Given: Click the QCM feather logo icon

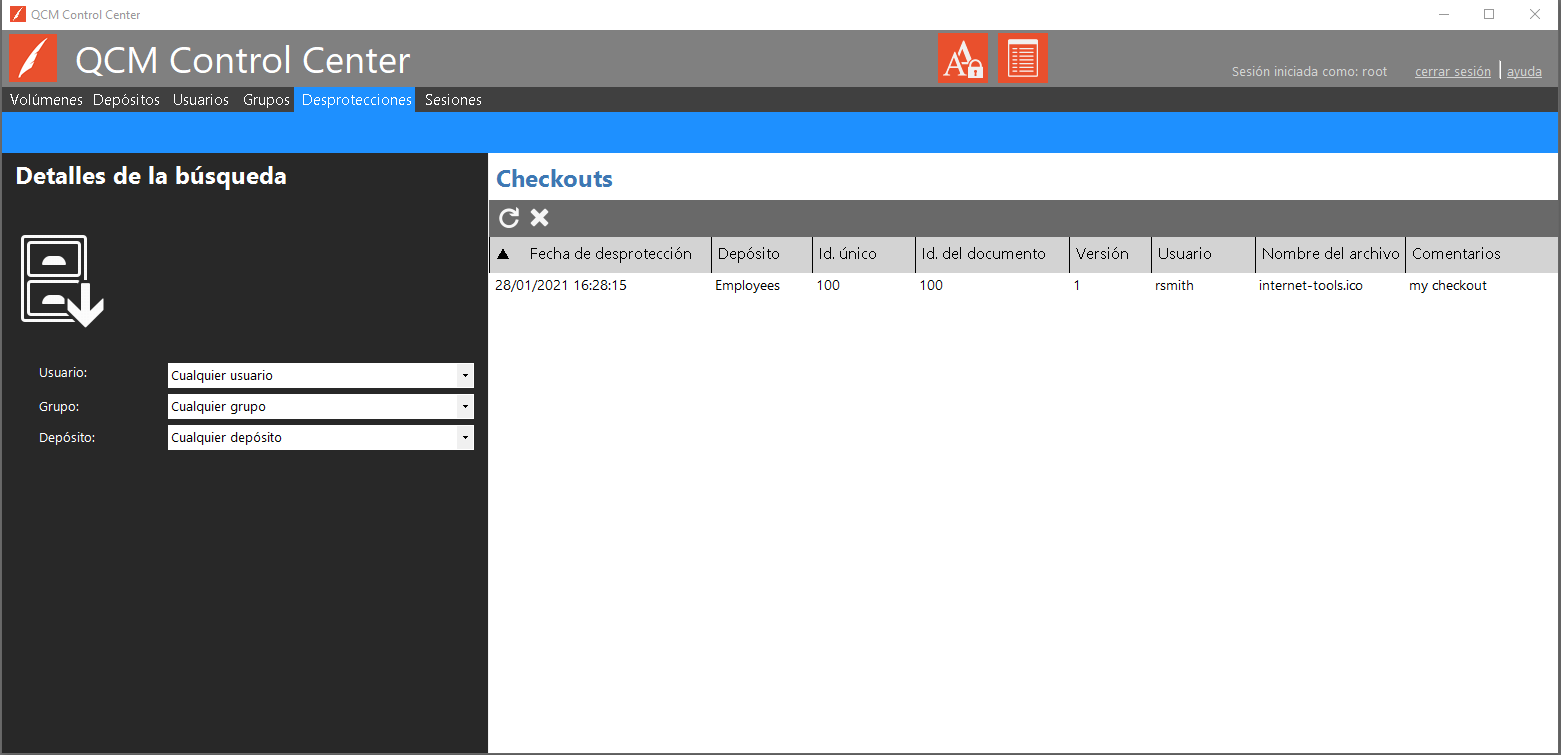Looking at the screenshot, I should click(x=34, y=59).
